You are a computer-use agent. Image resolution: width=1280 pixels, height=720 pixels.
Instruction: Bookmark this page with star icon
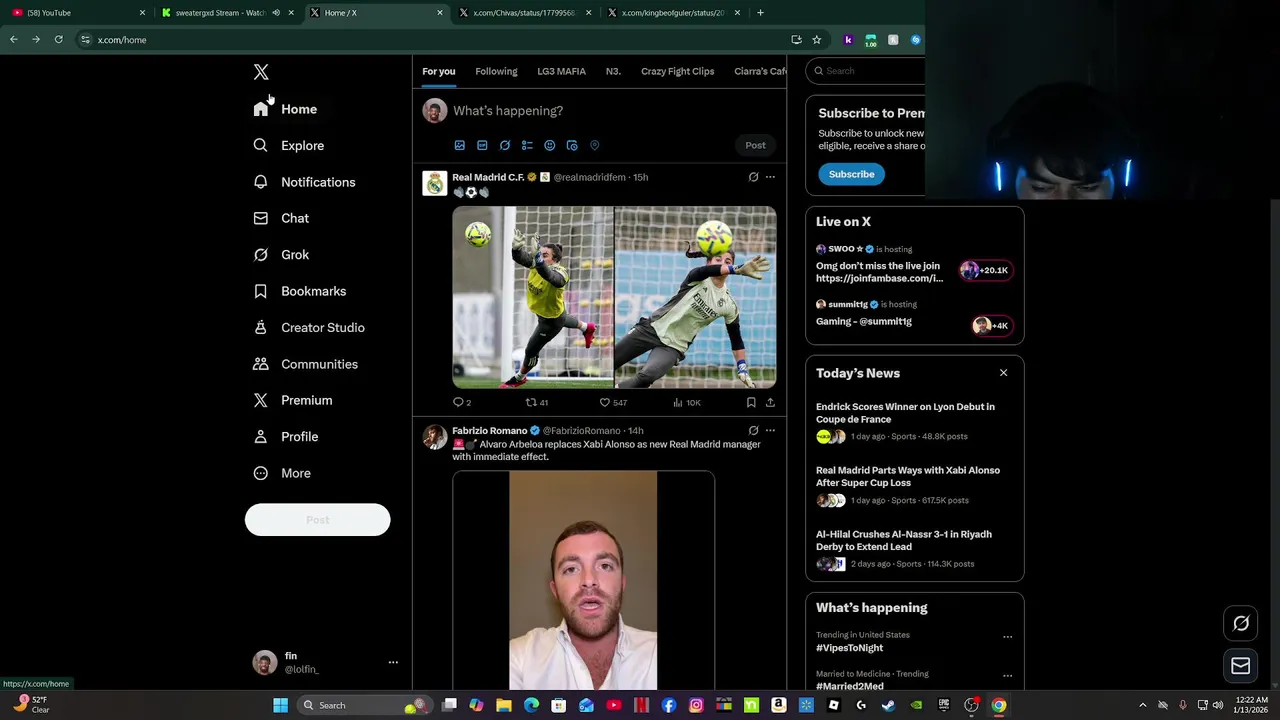816,40
